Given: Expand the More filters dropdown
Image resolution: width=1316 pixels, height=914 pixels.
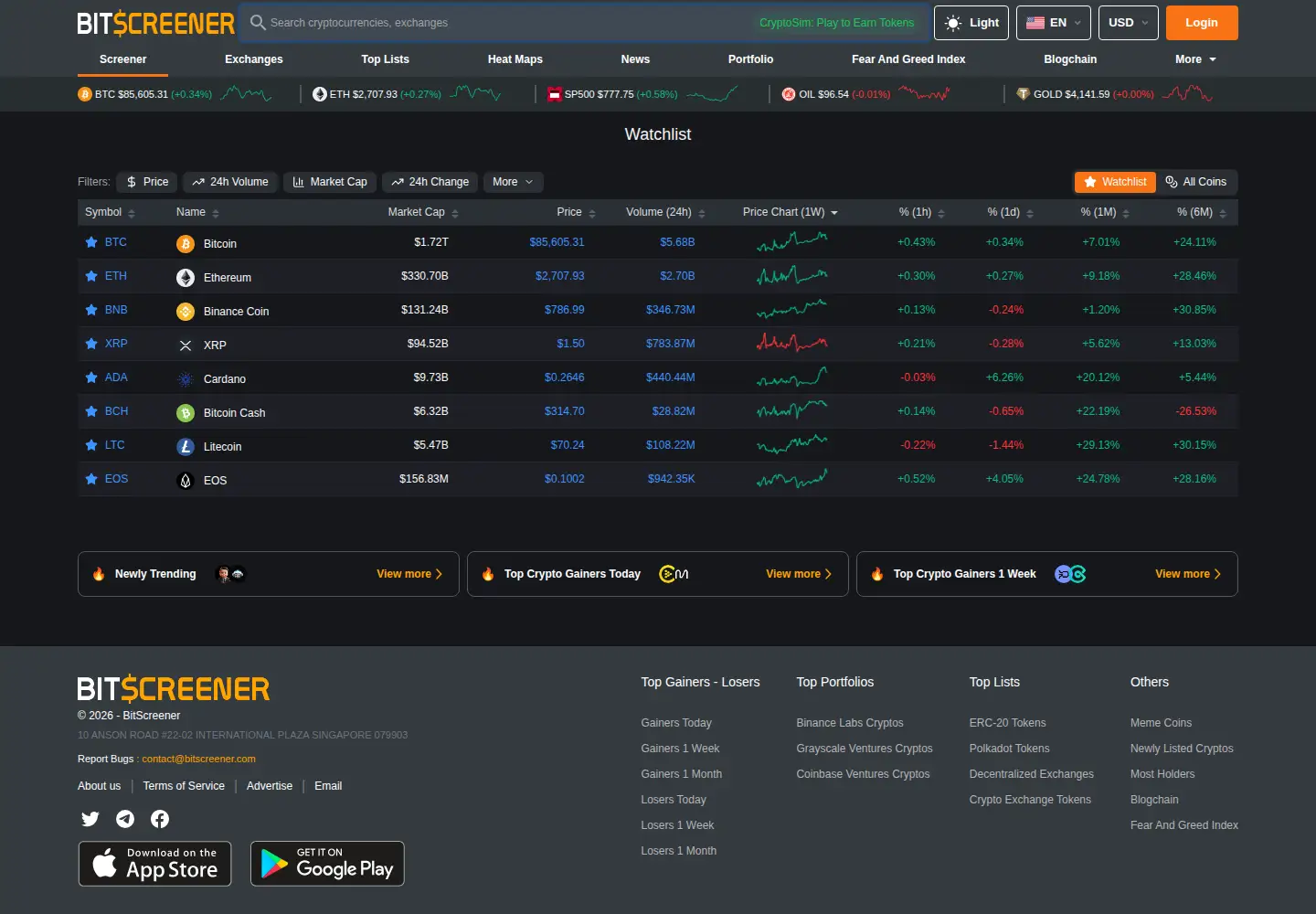Looking at the screenshot, I should pos(514,182).
